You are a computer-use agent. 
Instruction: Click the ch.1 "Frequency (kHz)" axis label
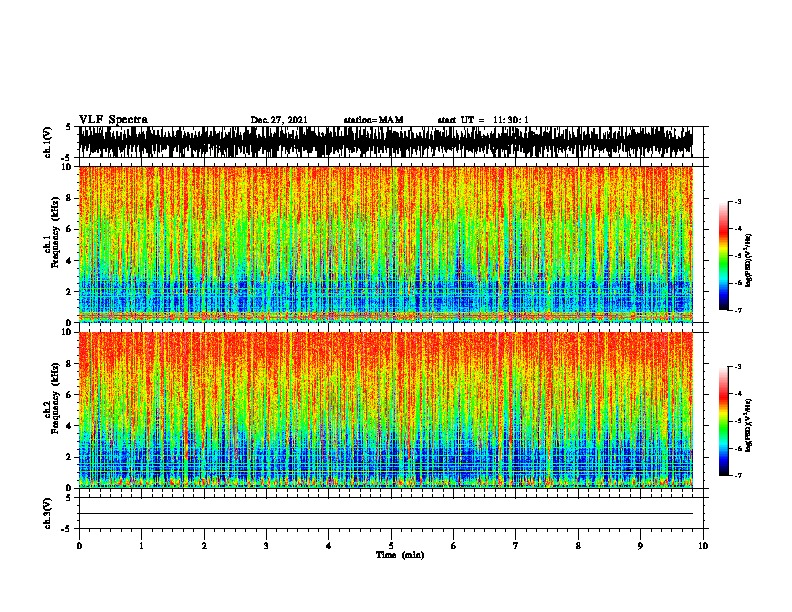pyautogui.click(x=55, y=233)
